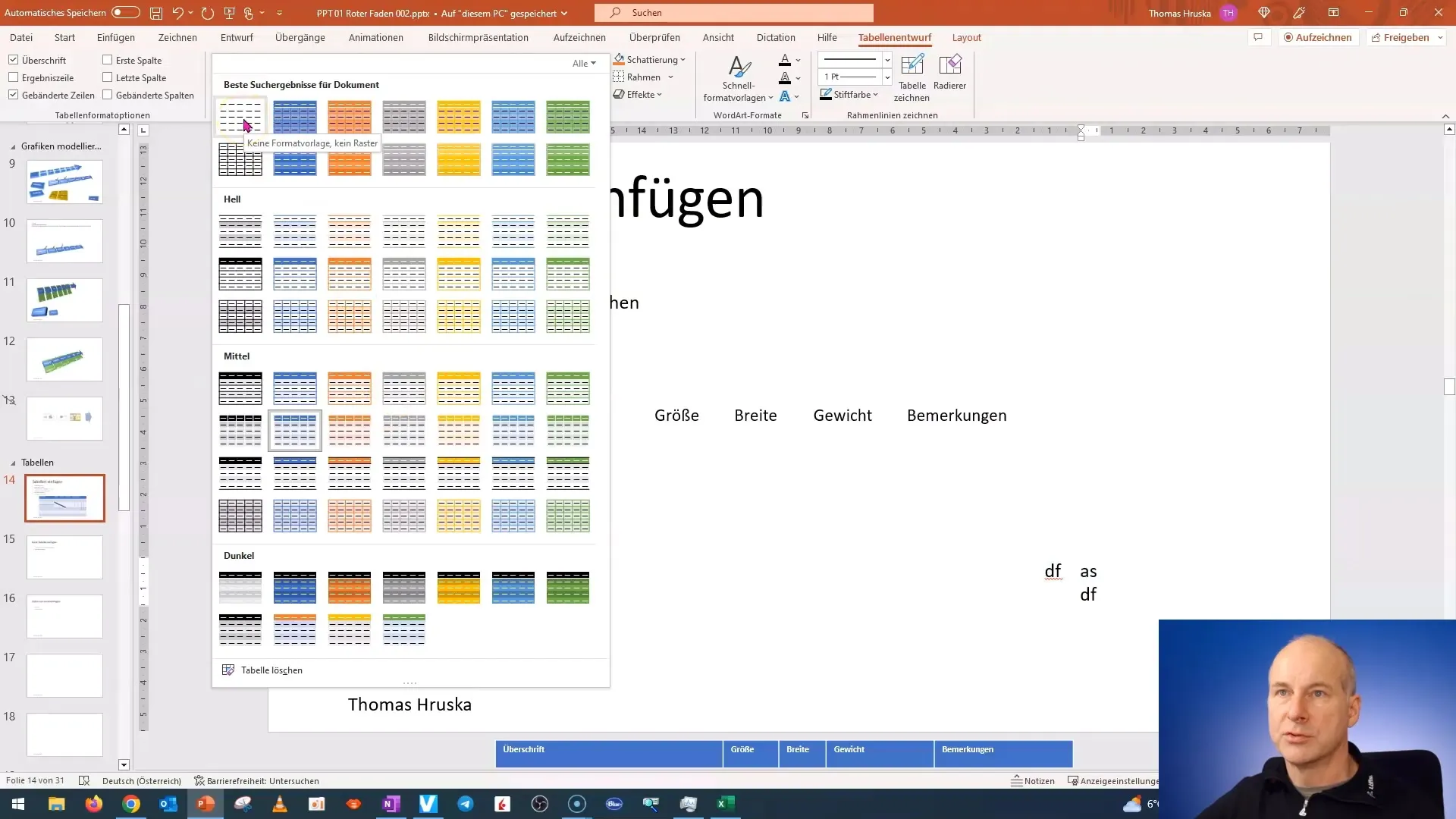The height and width of the screenshot is (819, 1456).
Task: Click the Redo icon in title bar
Action: click(207, 13)
